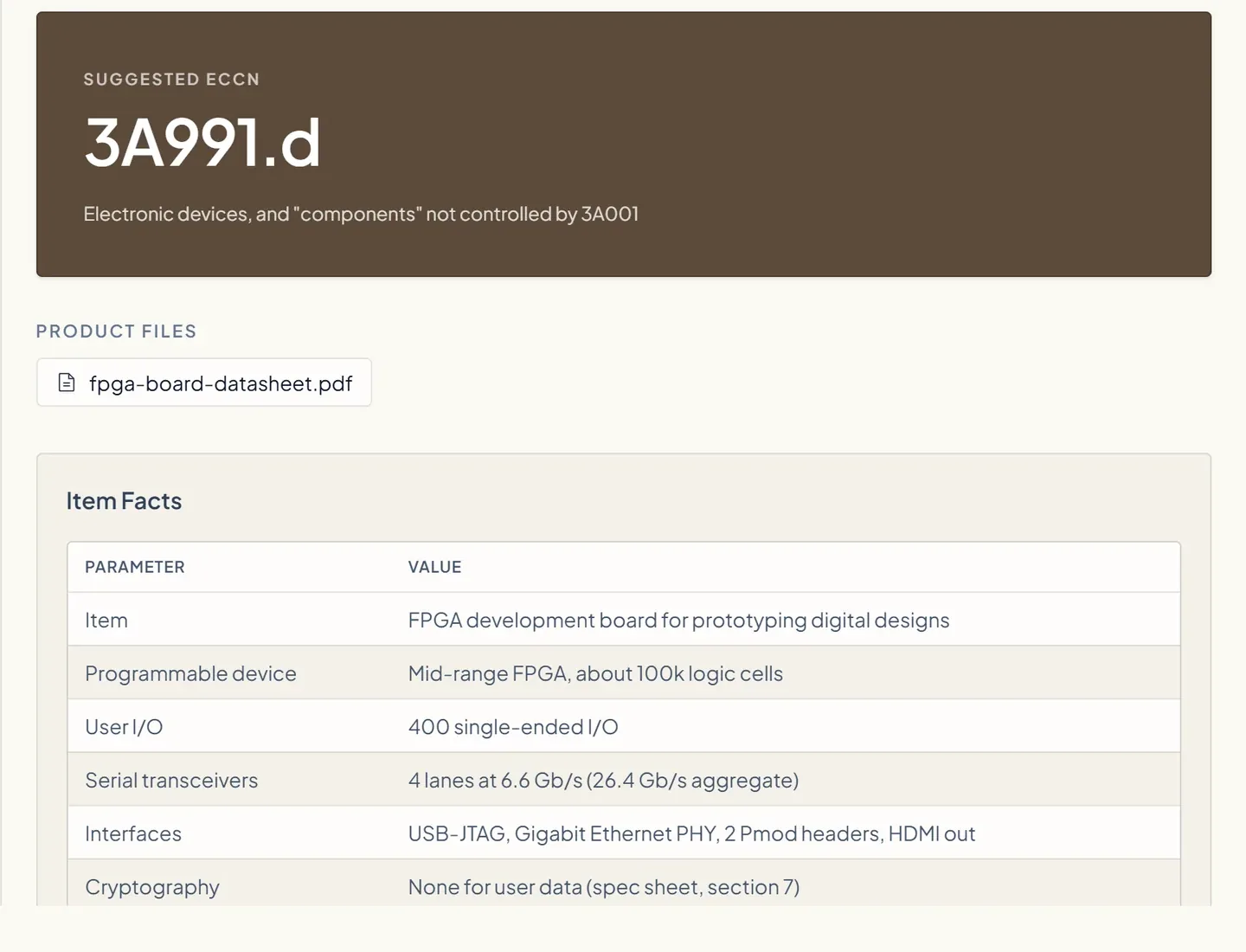1246x952 pixels.
Task: Select the suggested ECCN code 3A991.d
Action: tap(202, 143)
